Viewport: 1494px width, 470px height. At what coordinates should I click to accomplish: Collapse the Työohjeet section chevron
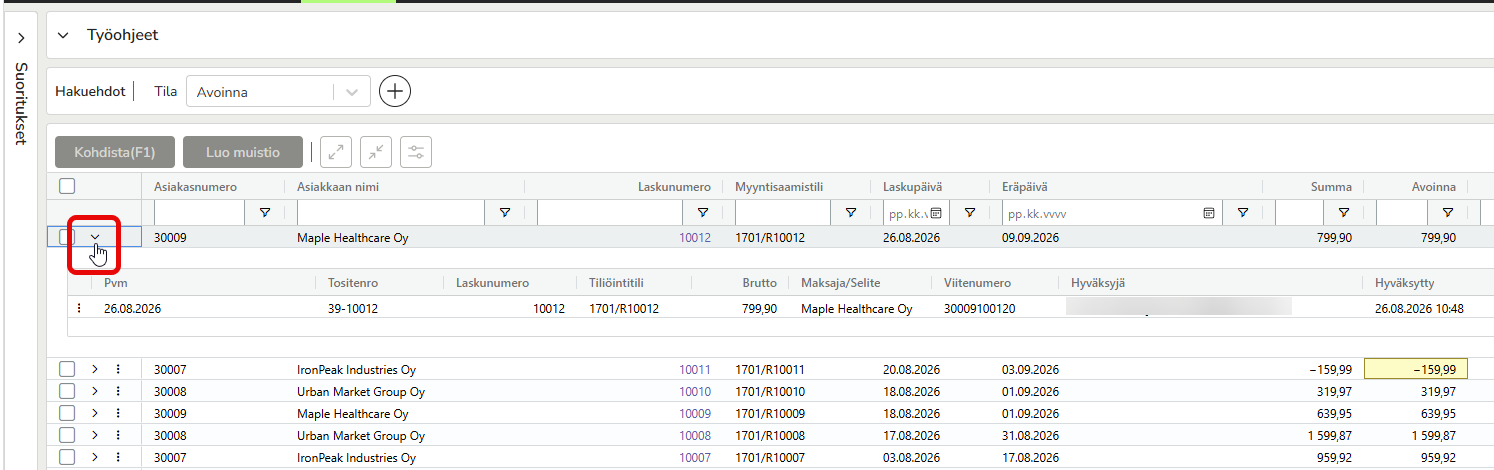[63, 35]
